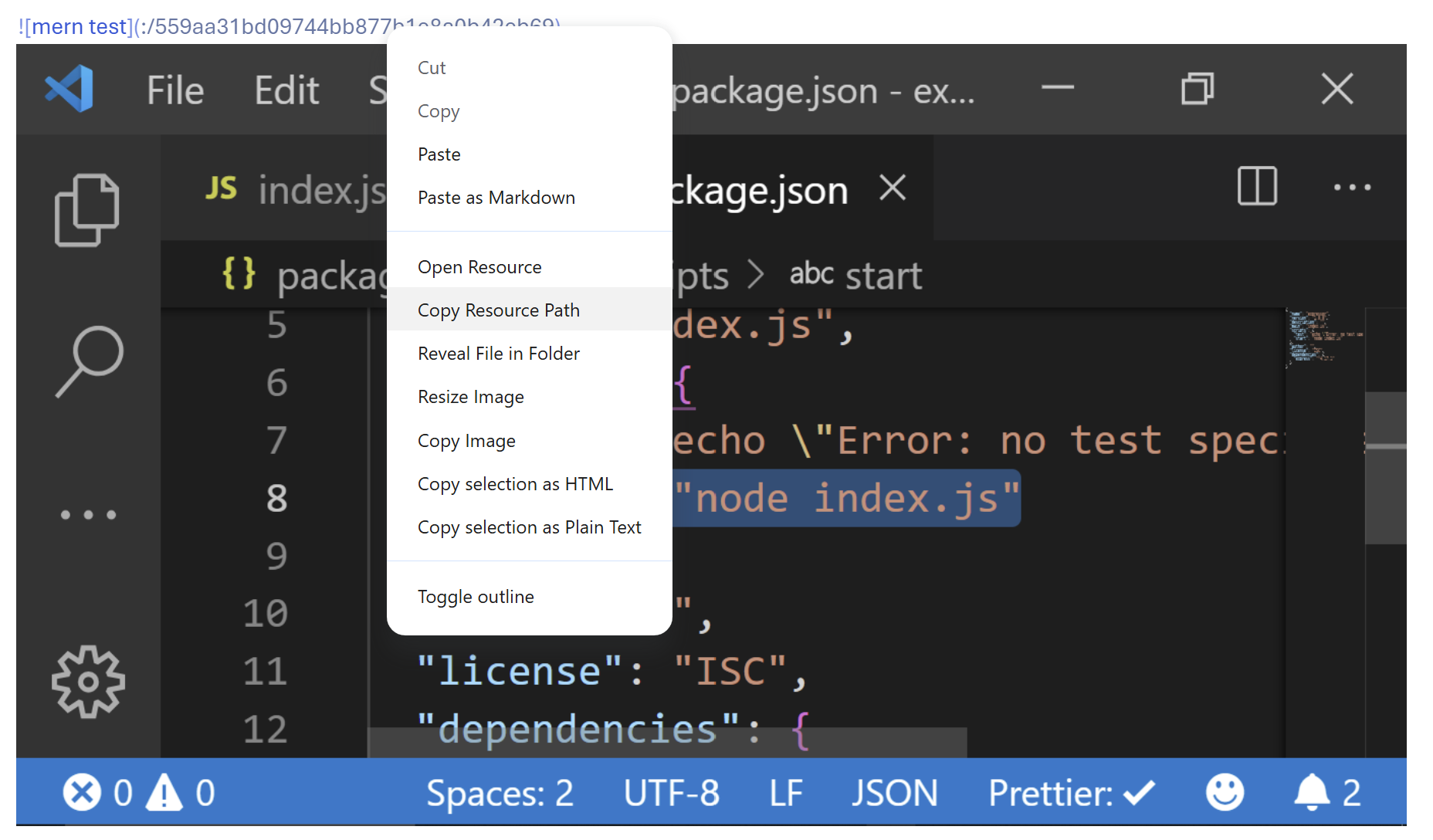Screen dimensions: 1433x840
Task: Select Copy selection as HTML
Action: (530, 484)
